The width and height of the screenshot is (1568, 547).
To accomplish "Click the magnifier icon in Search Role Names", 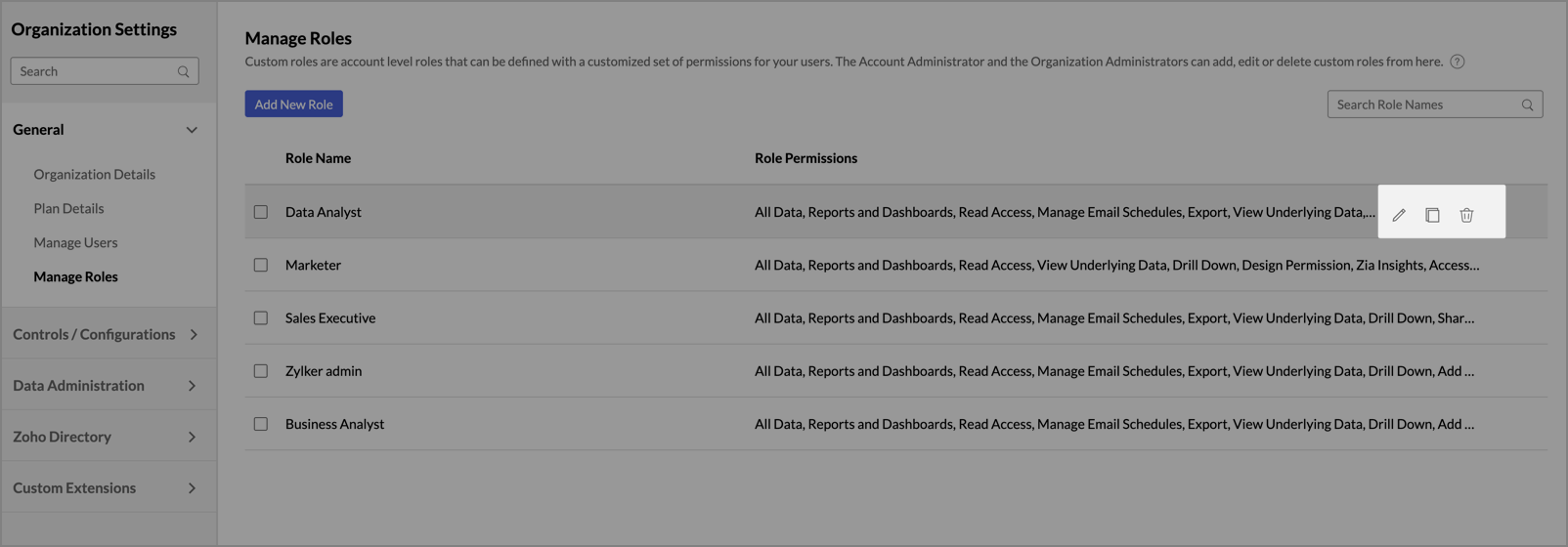I will click(x=1528, y=105).
